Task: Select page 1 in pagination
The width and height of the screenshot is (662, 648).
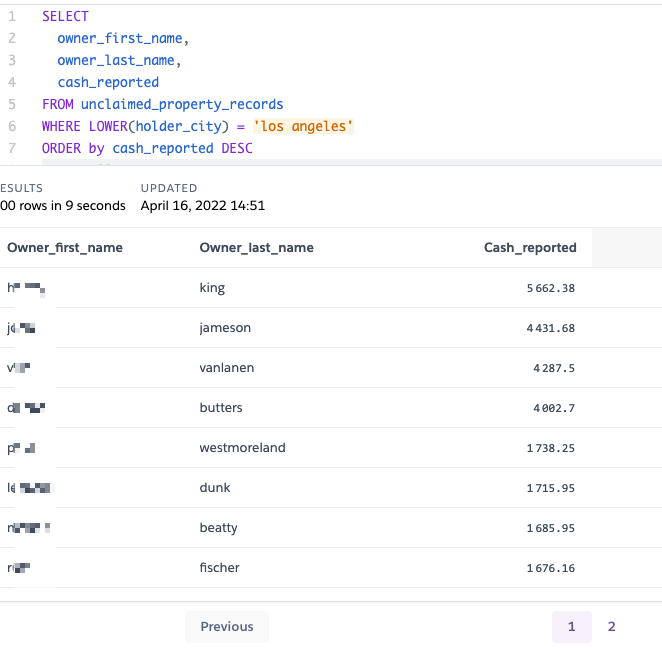Action: click(x=571, y=627)
